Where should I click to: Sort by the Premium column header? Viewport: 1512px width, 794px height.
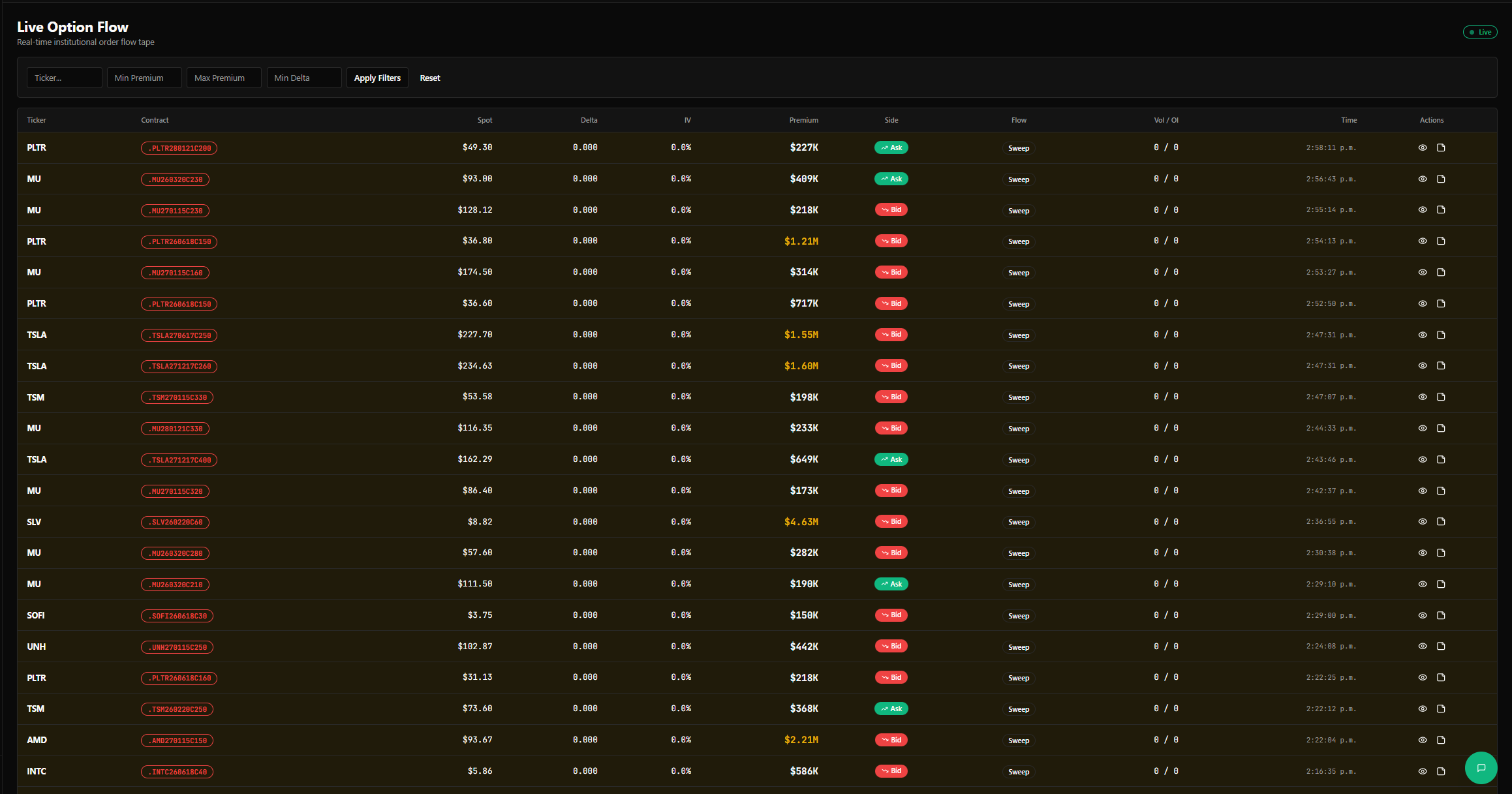tap(803, 120)
